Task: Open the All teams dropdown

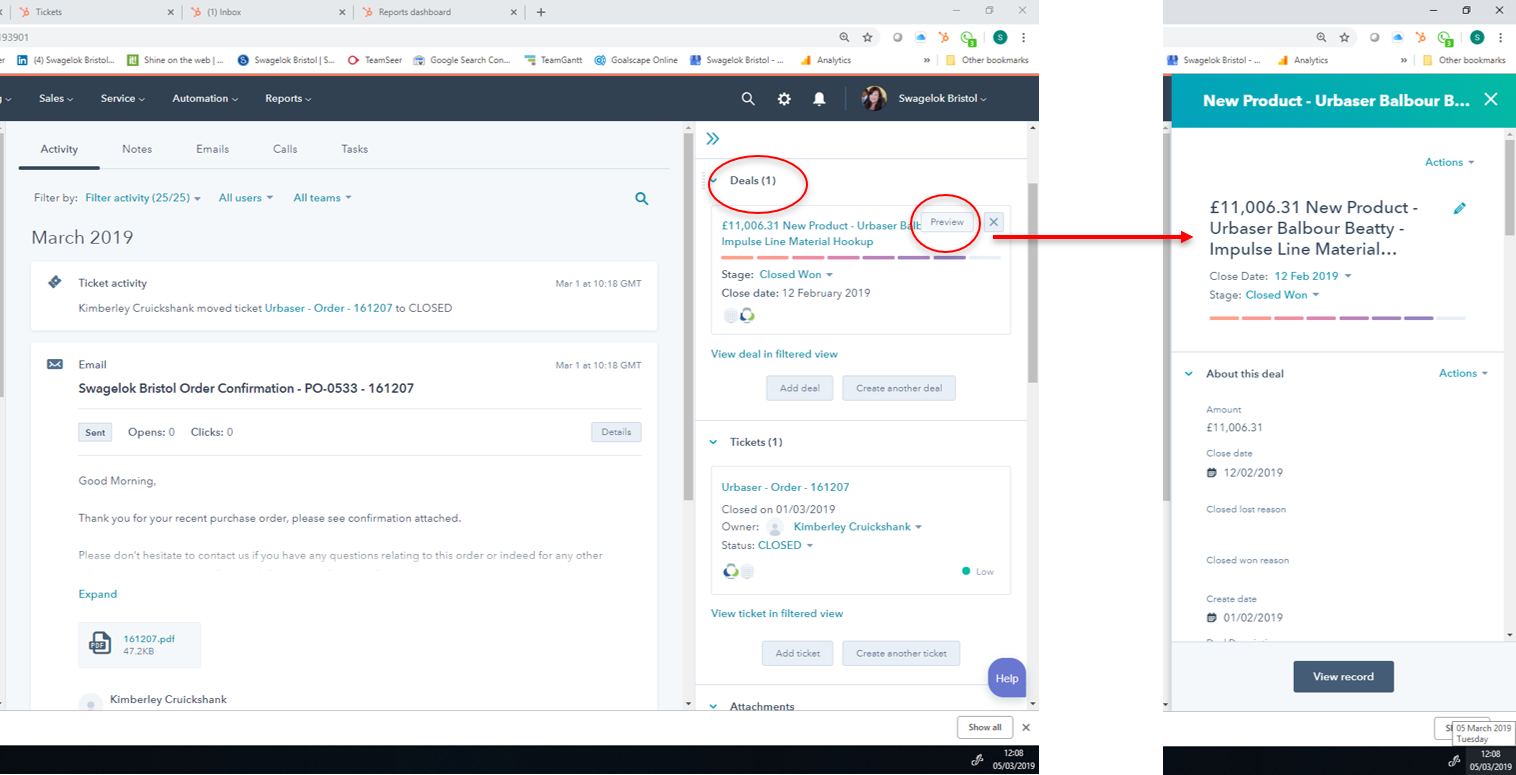Action: point(322,198)
